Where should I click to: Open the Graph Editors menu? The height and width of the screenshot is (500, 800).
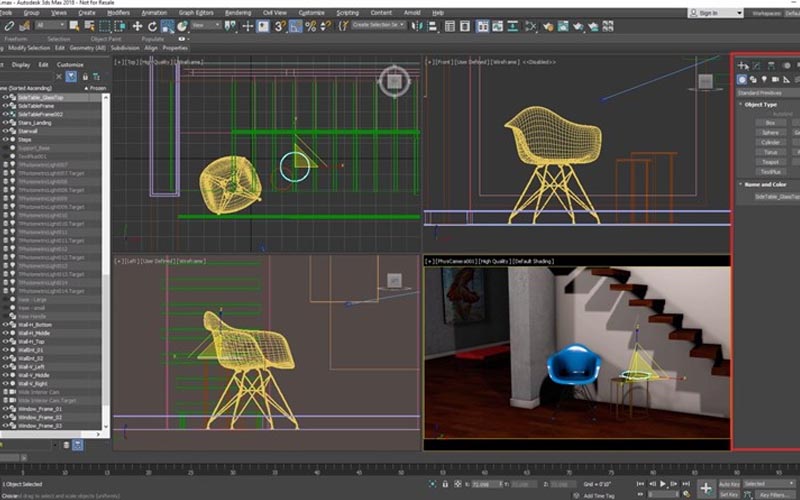[x=196, y=13]
